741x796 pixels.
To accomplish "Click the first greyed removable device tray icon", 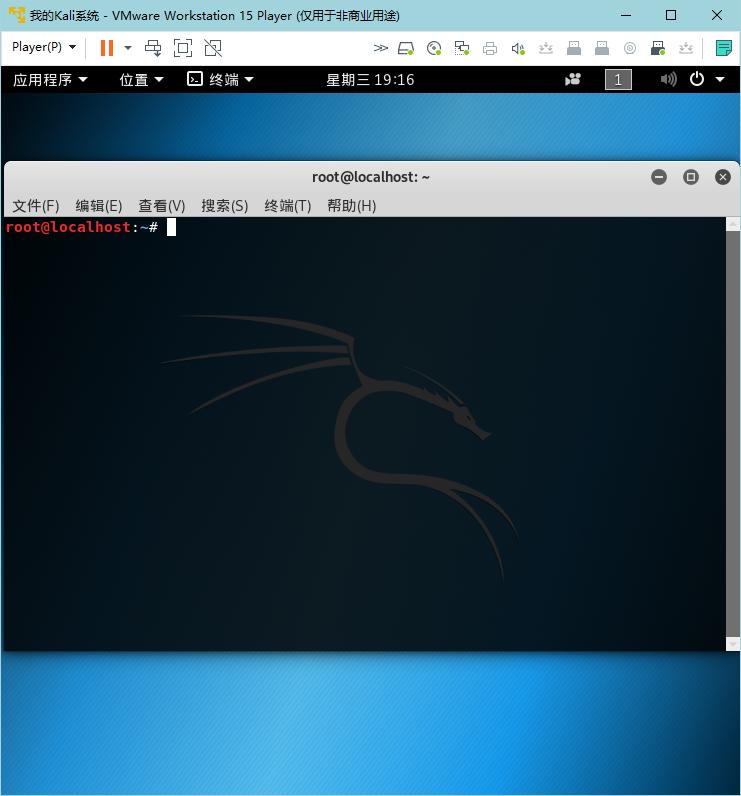I will (x=546, y=48).
